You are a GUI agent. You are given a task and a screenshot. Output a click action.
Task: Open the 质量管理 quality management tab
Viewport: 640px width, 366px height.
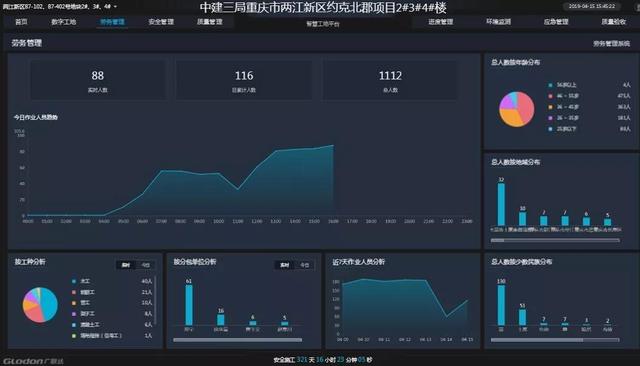210,22
